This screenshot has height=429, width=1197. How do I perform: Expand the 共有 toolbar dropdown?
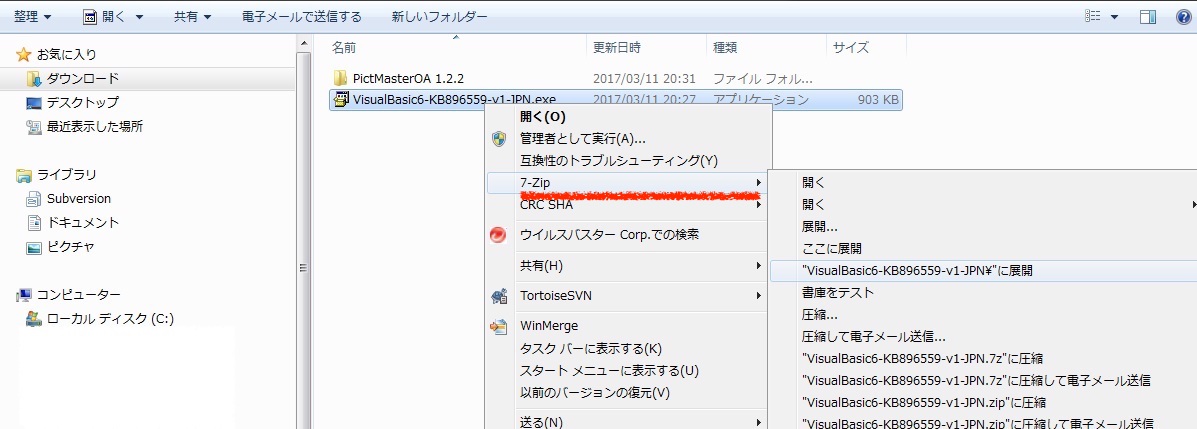pos(192,16)
